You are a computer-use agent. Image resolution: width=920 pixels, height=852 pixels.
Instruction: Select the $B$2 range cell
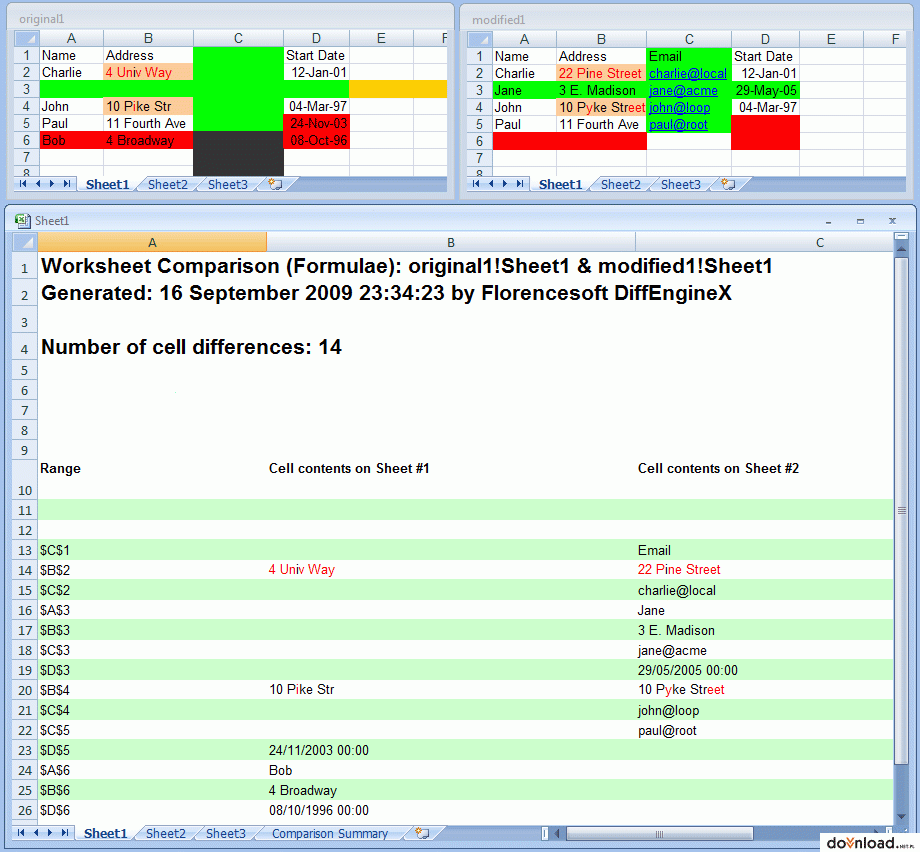tap(152, 570)
